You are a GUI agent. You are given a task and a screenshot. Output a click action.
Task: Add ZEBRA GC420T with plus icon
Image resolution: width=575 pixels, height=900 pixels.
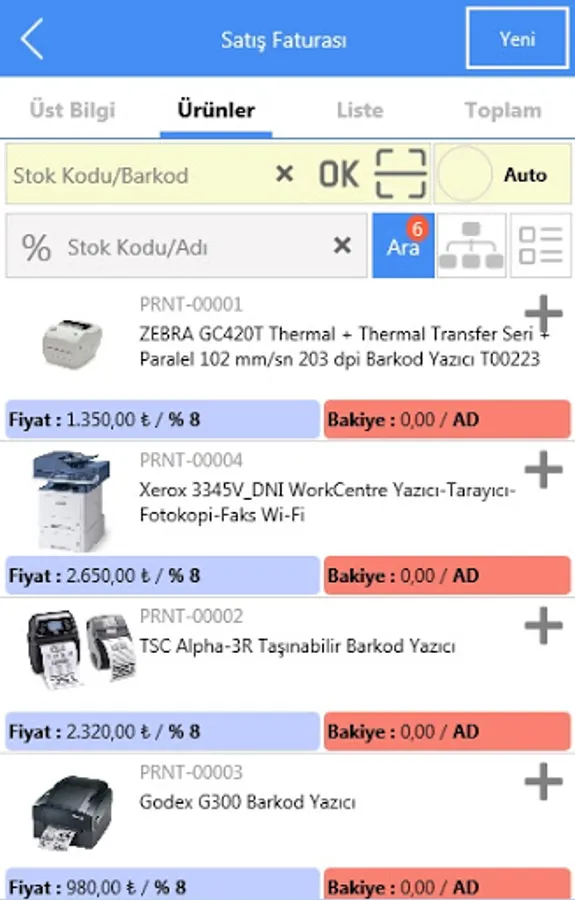(543, 313)
